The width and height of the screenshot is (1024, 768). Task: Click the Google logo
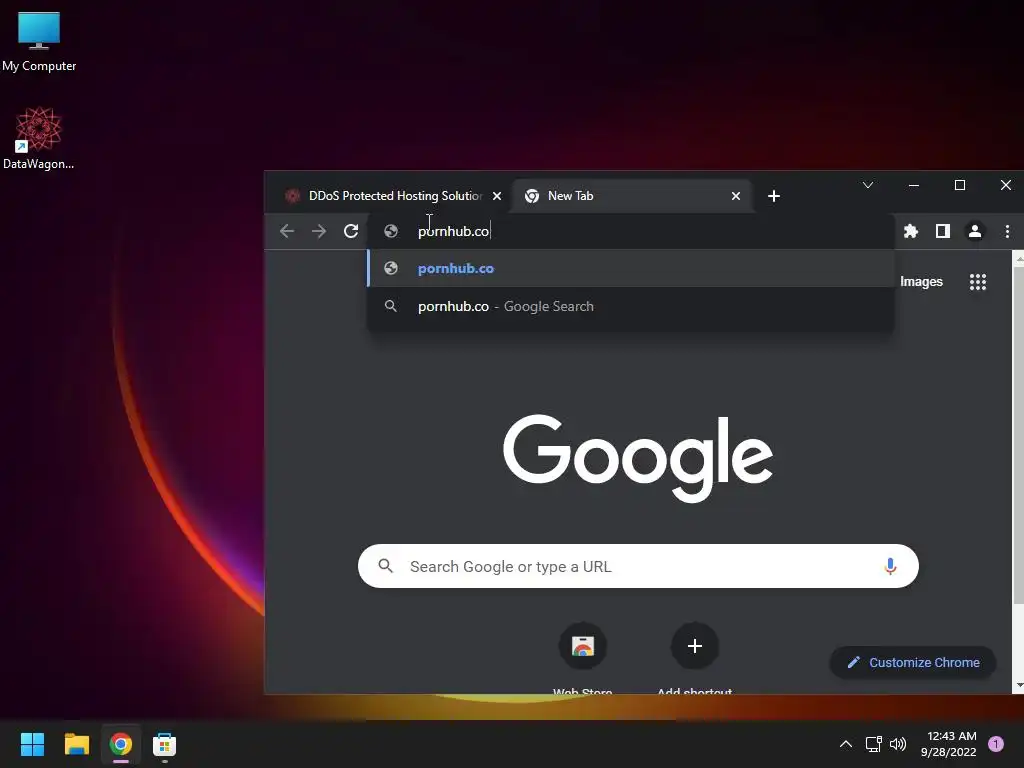(x=638, y=458)
